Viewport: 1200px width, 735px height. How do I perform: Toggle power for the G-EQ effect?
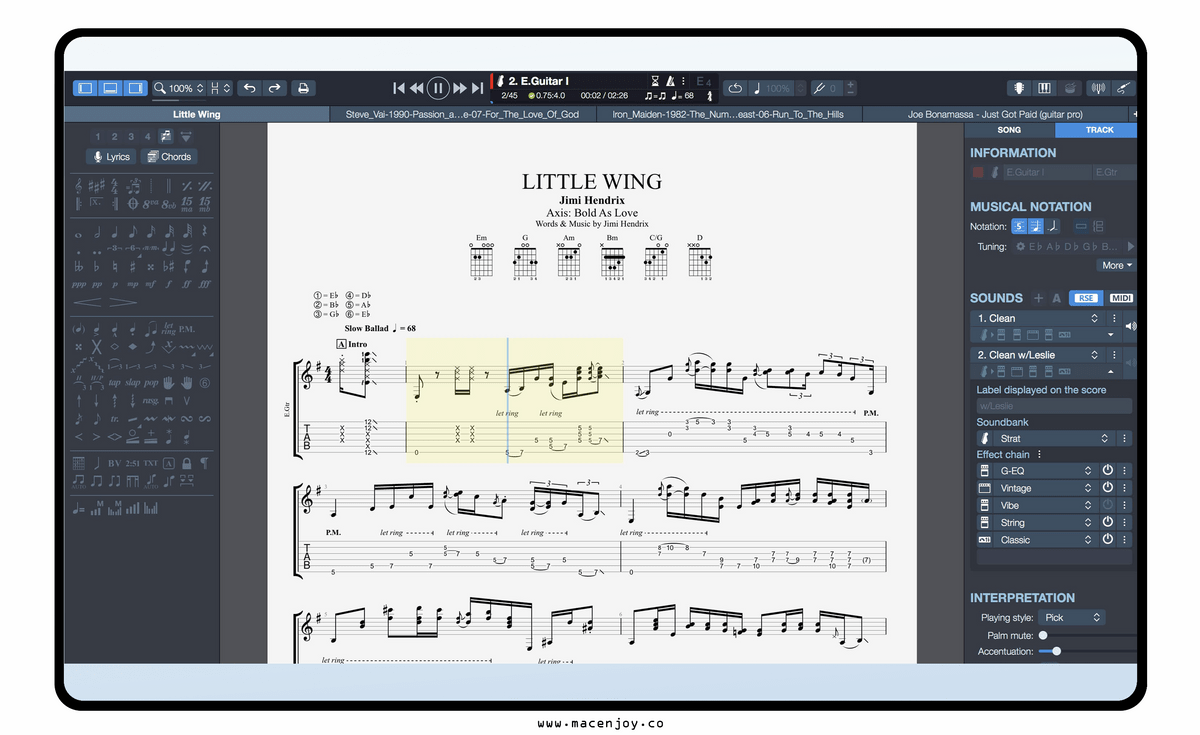tap(1108, 470)
